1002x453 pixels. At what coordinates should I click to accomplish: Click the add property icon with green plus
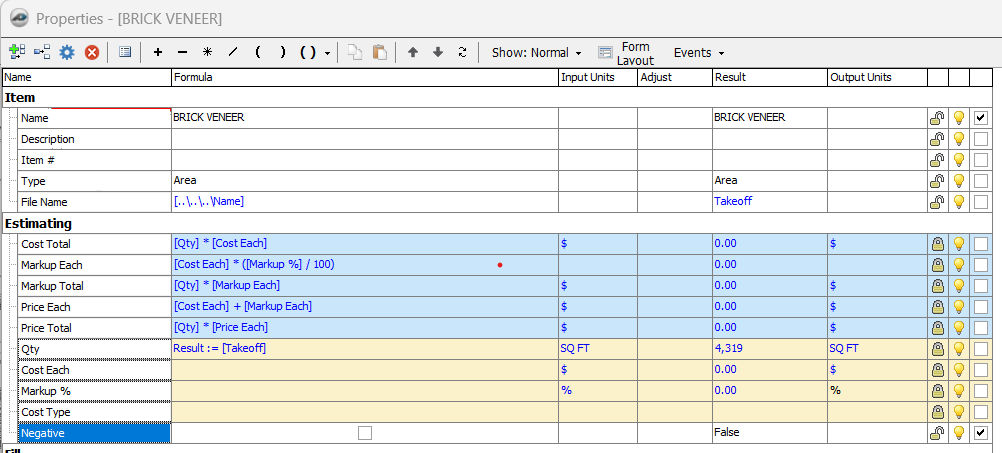point(17,52)
